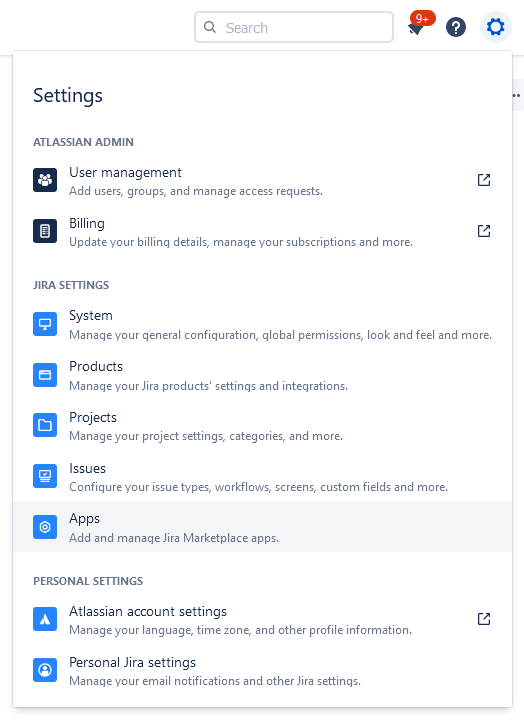Open the Issues settings entry
The image size is (524, 725).
click(x=262, y=476)
